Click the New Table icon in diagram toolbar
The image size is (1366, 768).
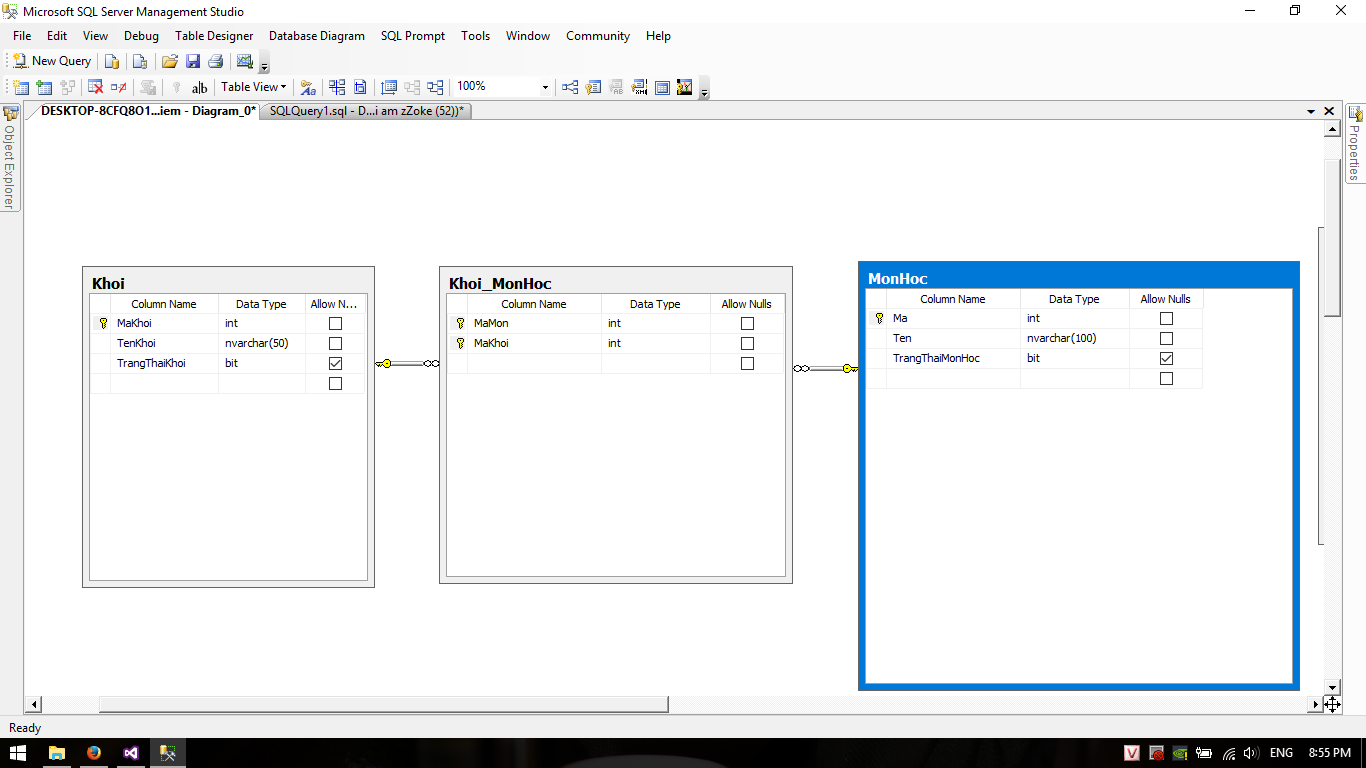pos(20,87)
